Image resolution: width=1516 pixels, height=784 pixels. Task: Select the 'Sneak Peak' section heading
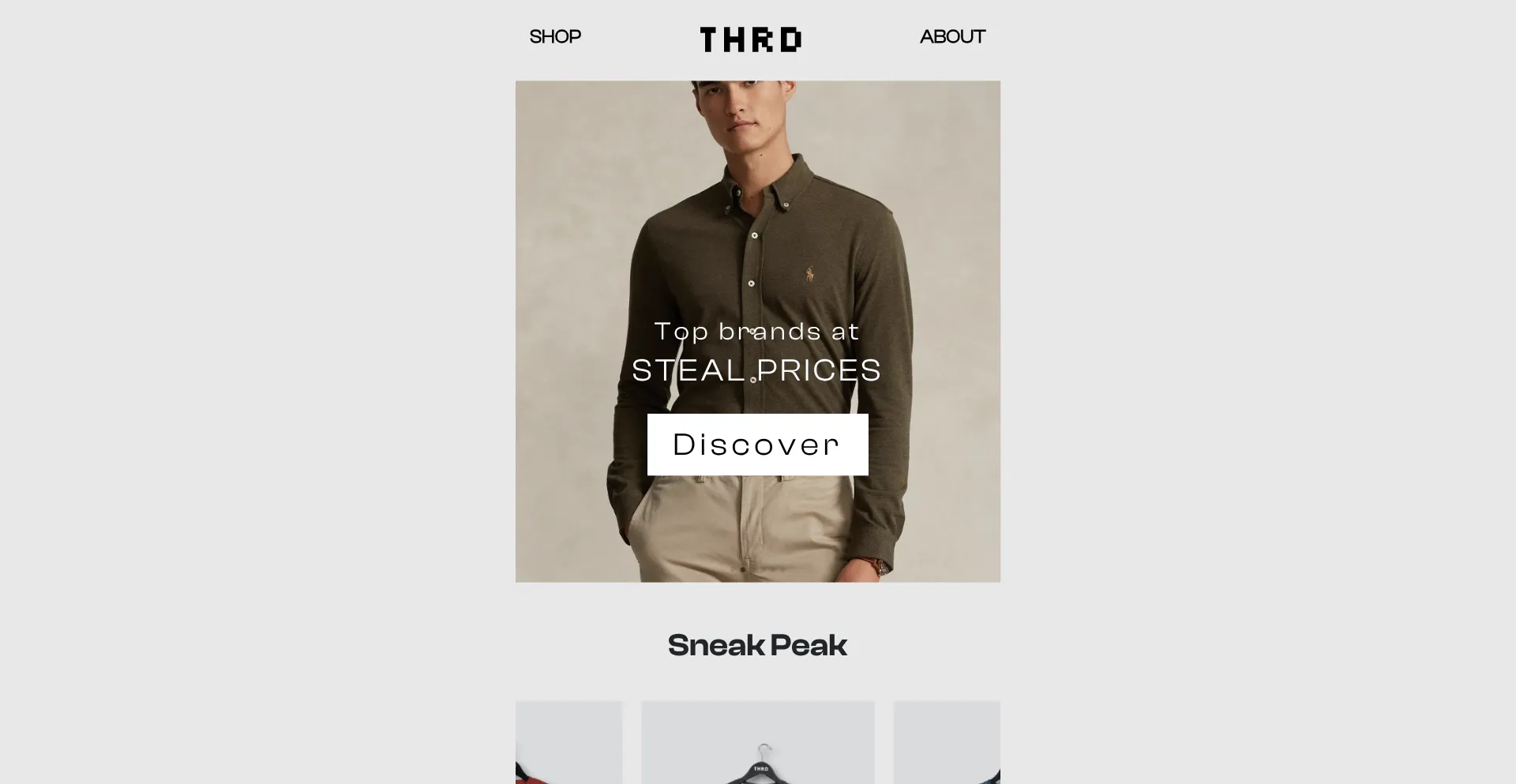[757, 645]
